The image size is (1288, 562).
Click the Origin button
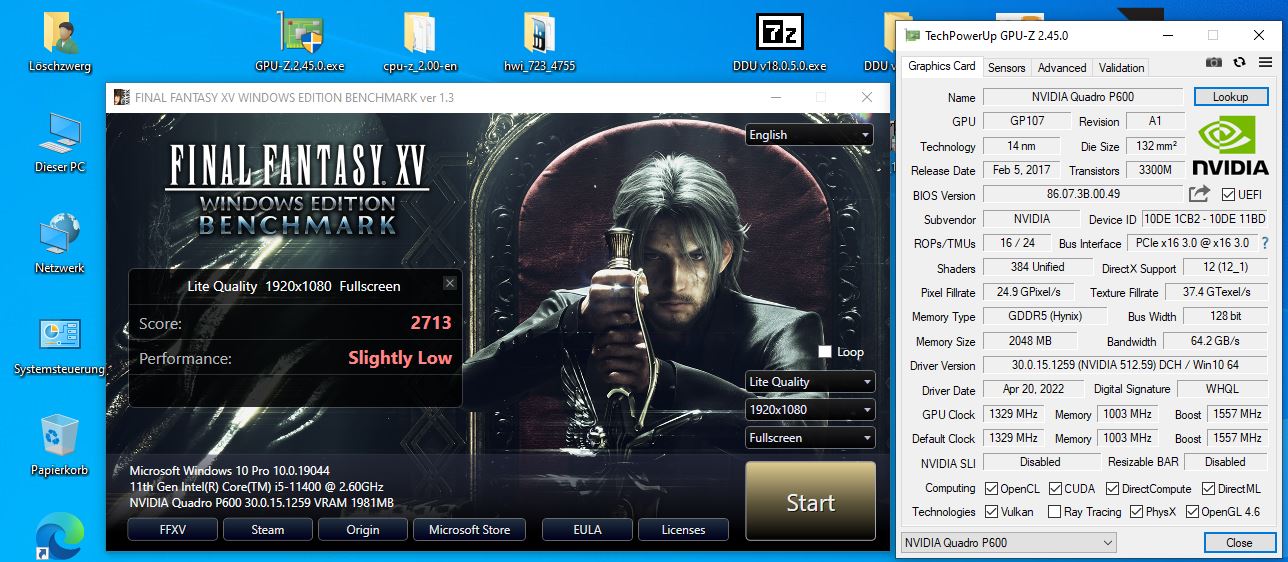tap(363, 530)
